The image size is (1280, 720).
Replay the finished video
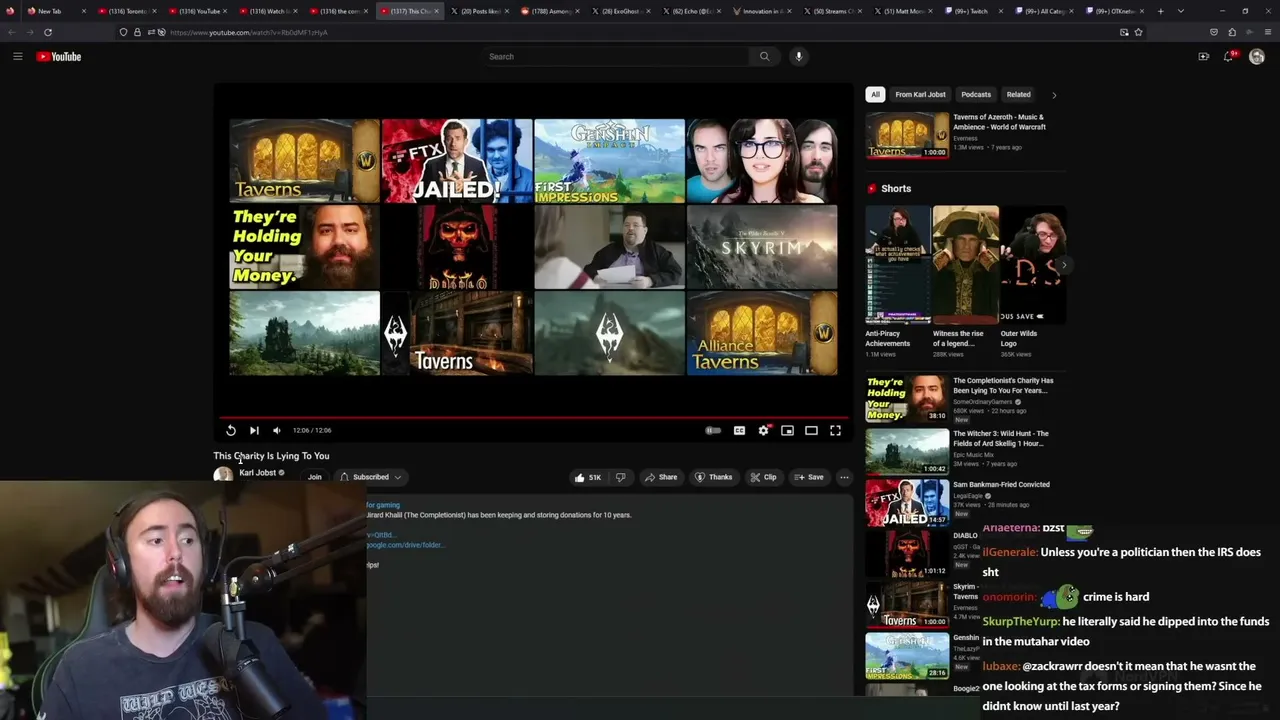231,430
